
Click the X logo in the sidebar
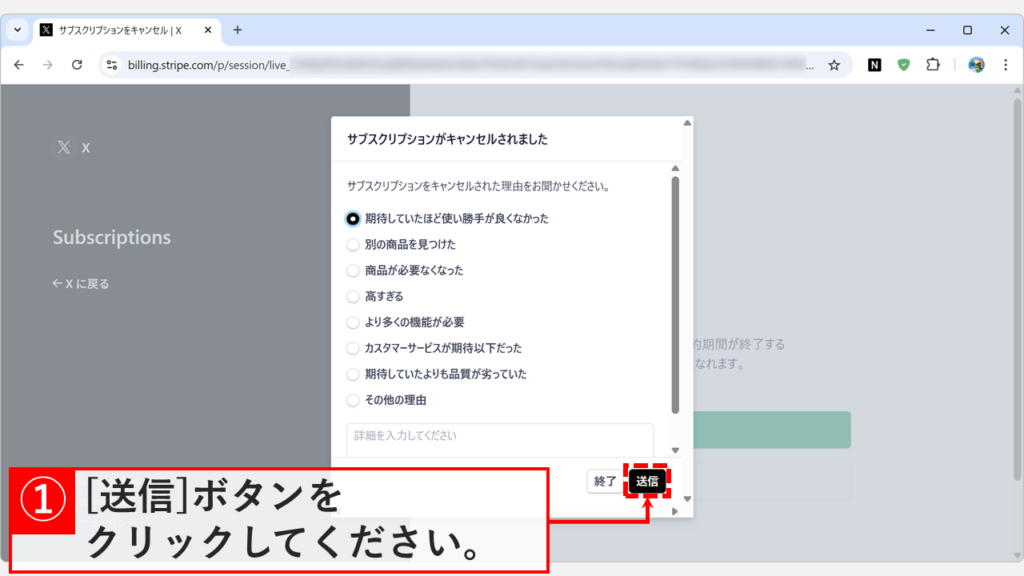63,146
